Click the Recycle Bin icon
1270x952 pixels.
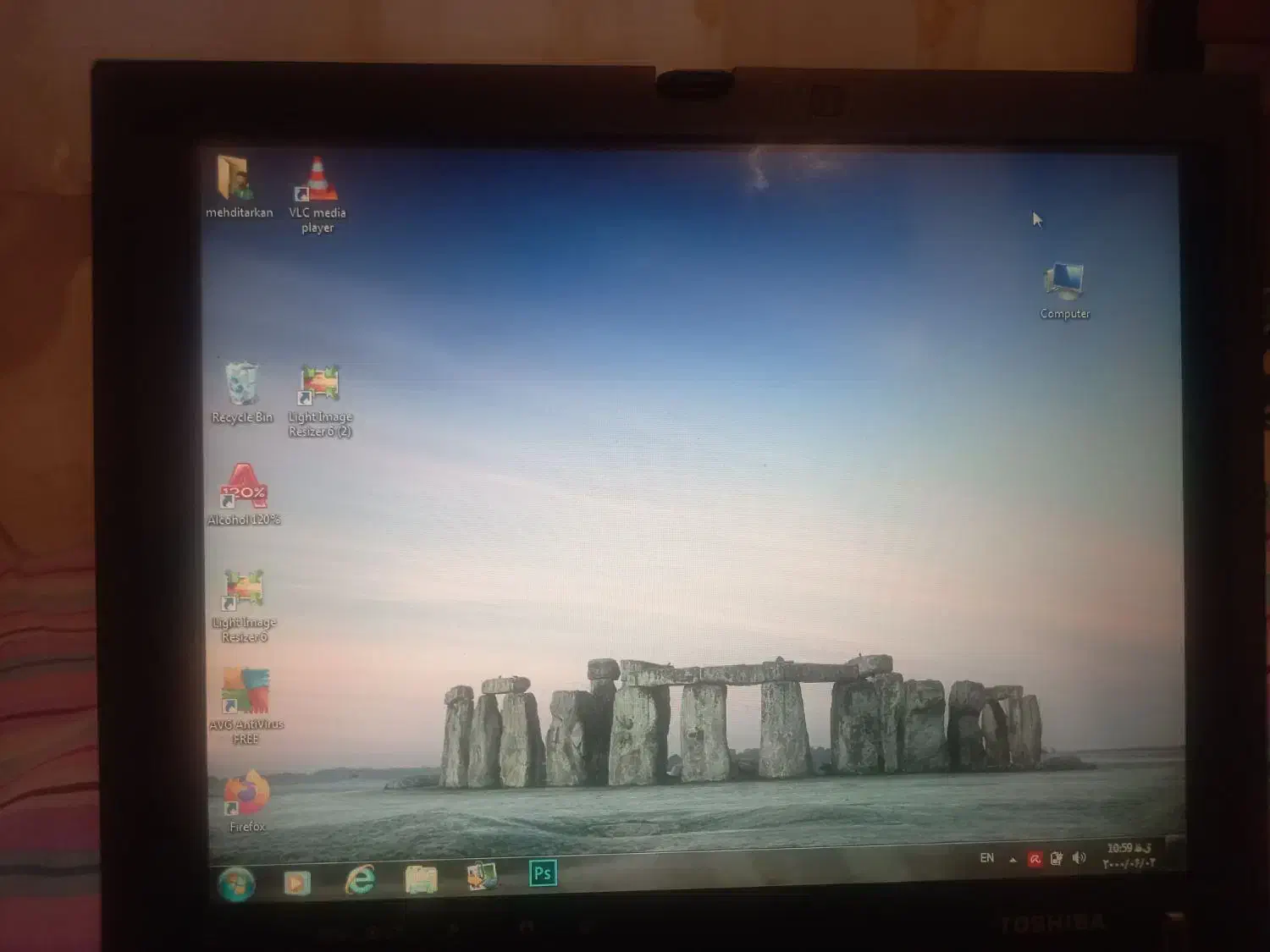tap(242, 387)
